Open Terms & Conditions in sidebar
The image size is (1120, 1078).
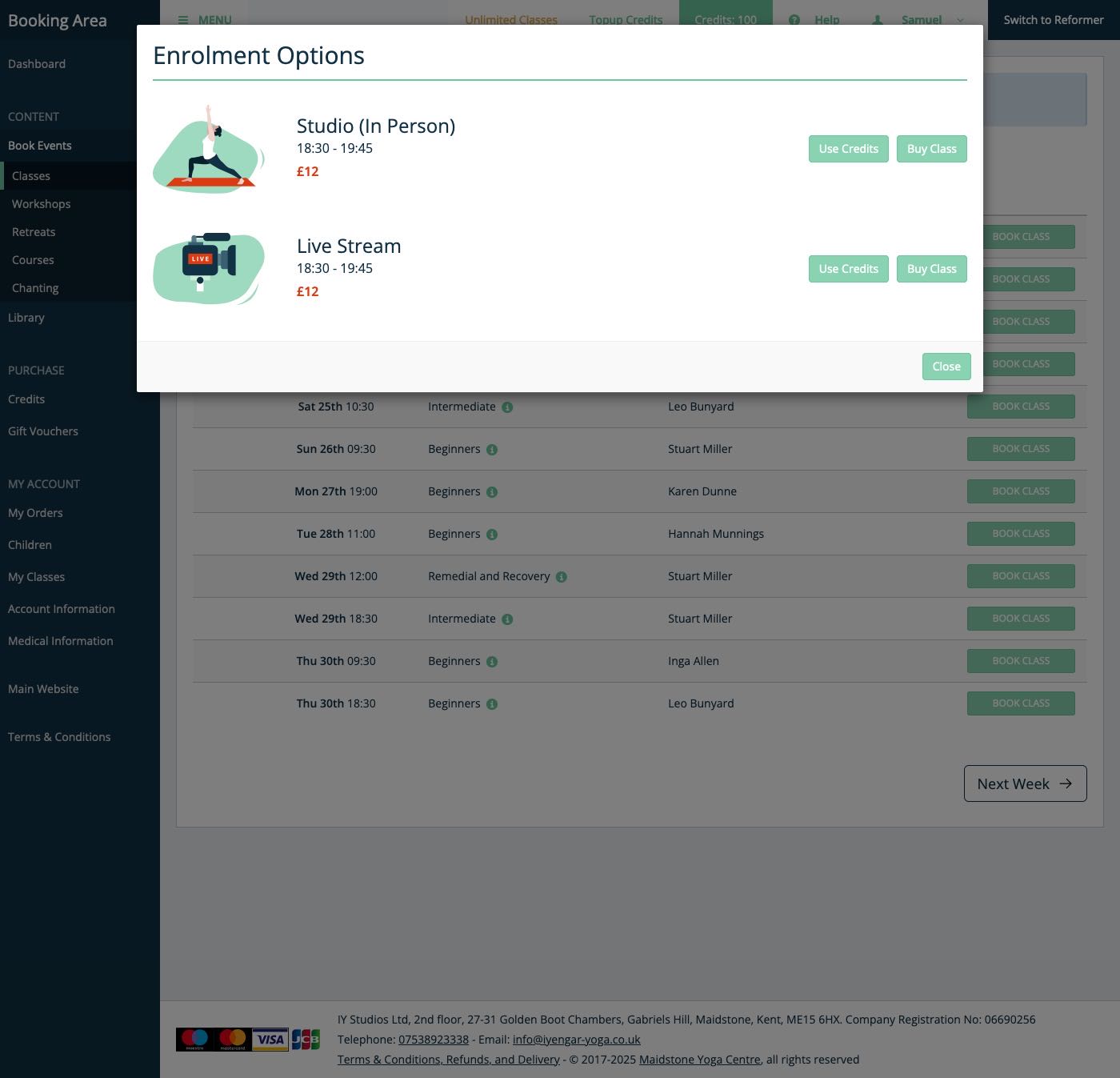click(59, 737)
